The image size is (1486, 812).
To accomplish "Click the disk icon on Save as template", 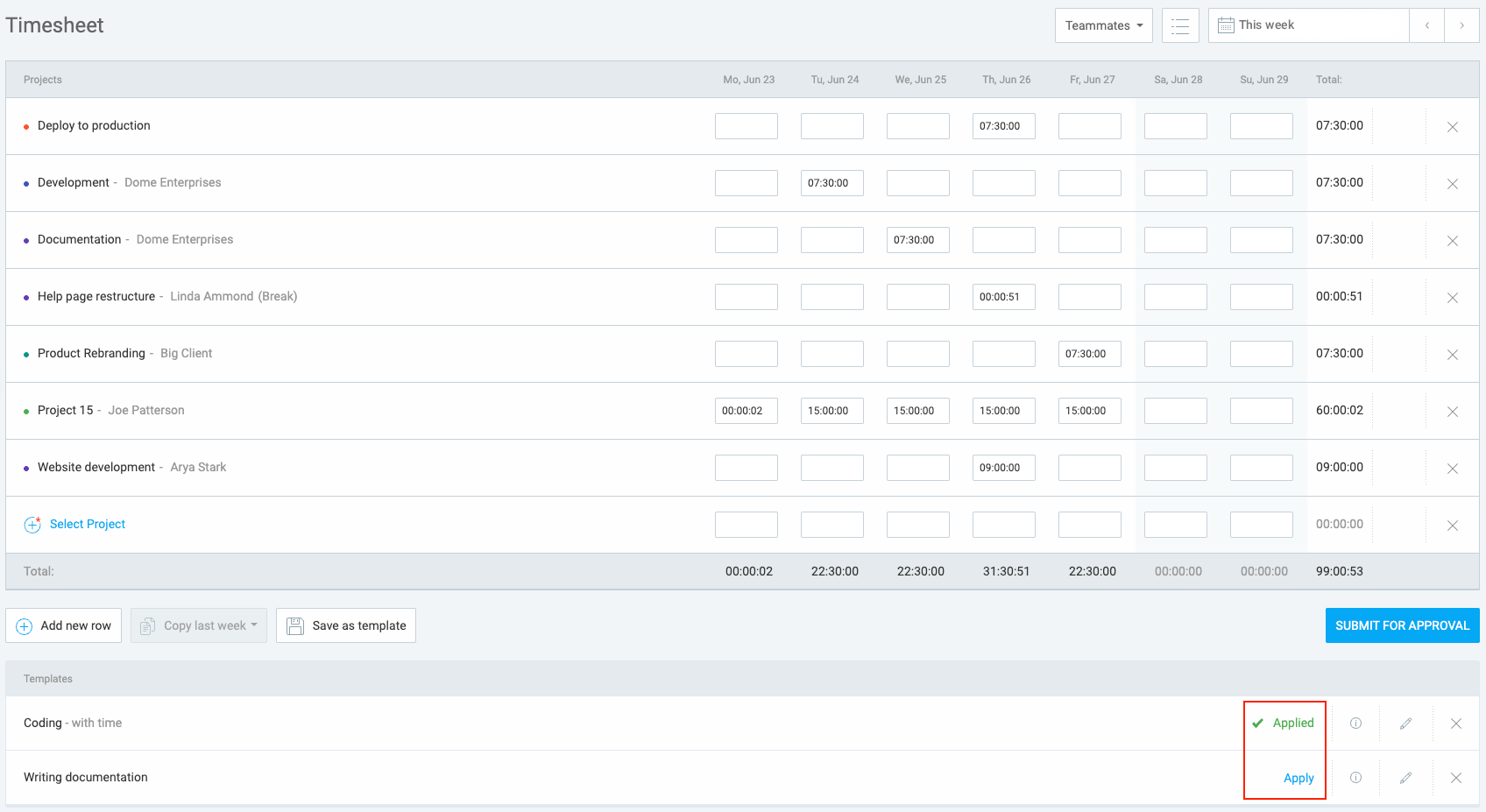I will [x=294, y=625].
